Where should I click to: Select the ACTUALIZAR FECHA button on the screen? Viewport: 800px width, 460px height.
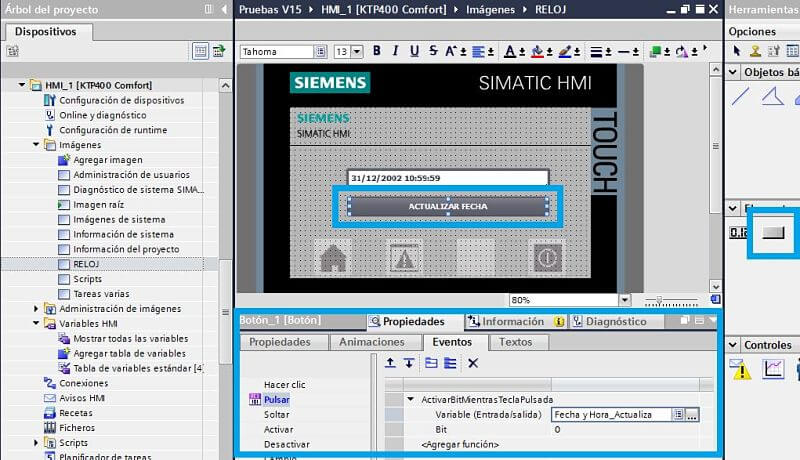click(448, 206)
